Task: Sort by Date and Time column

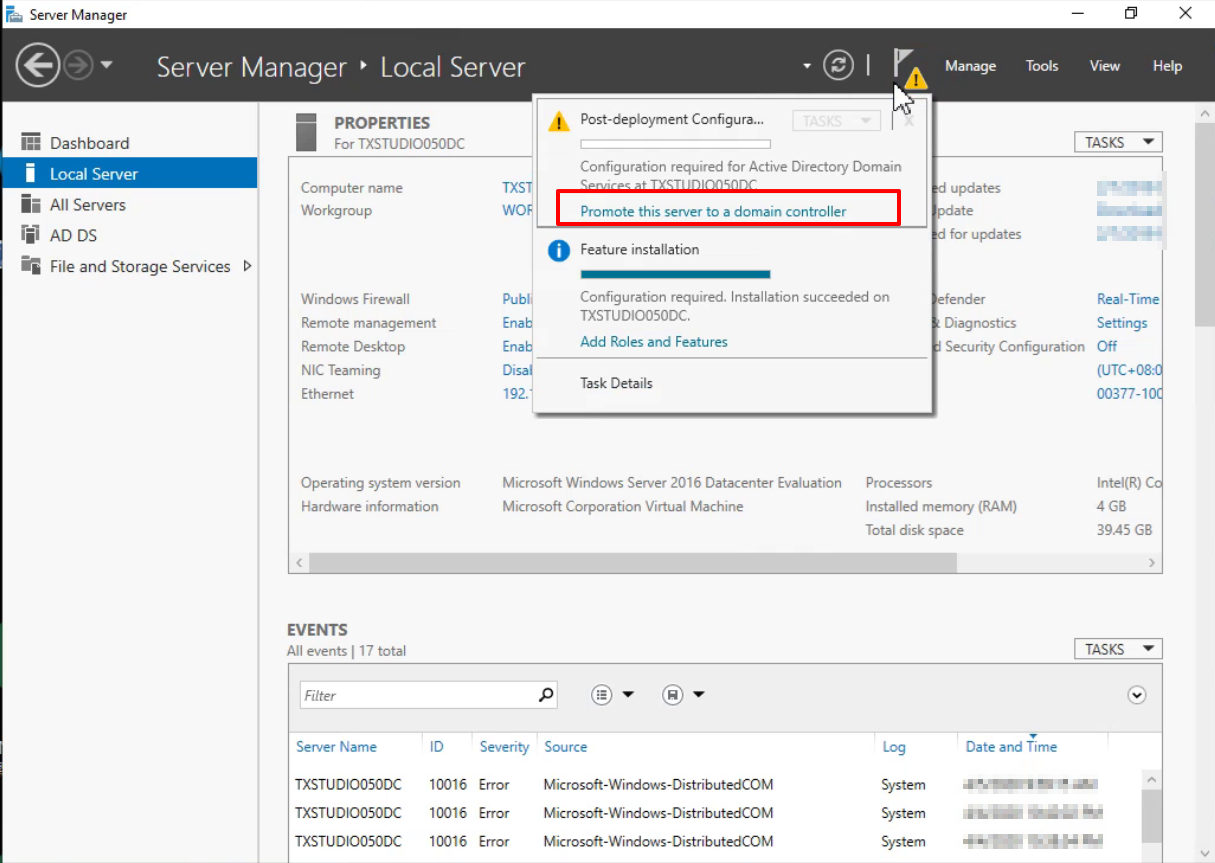Action: [1011, 747]
